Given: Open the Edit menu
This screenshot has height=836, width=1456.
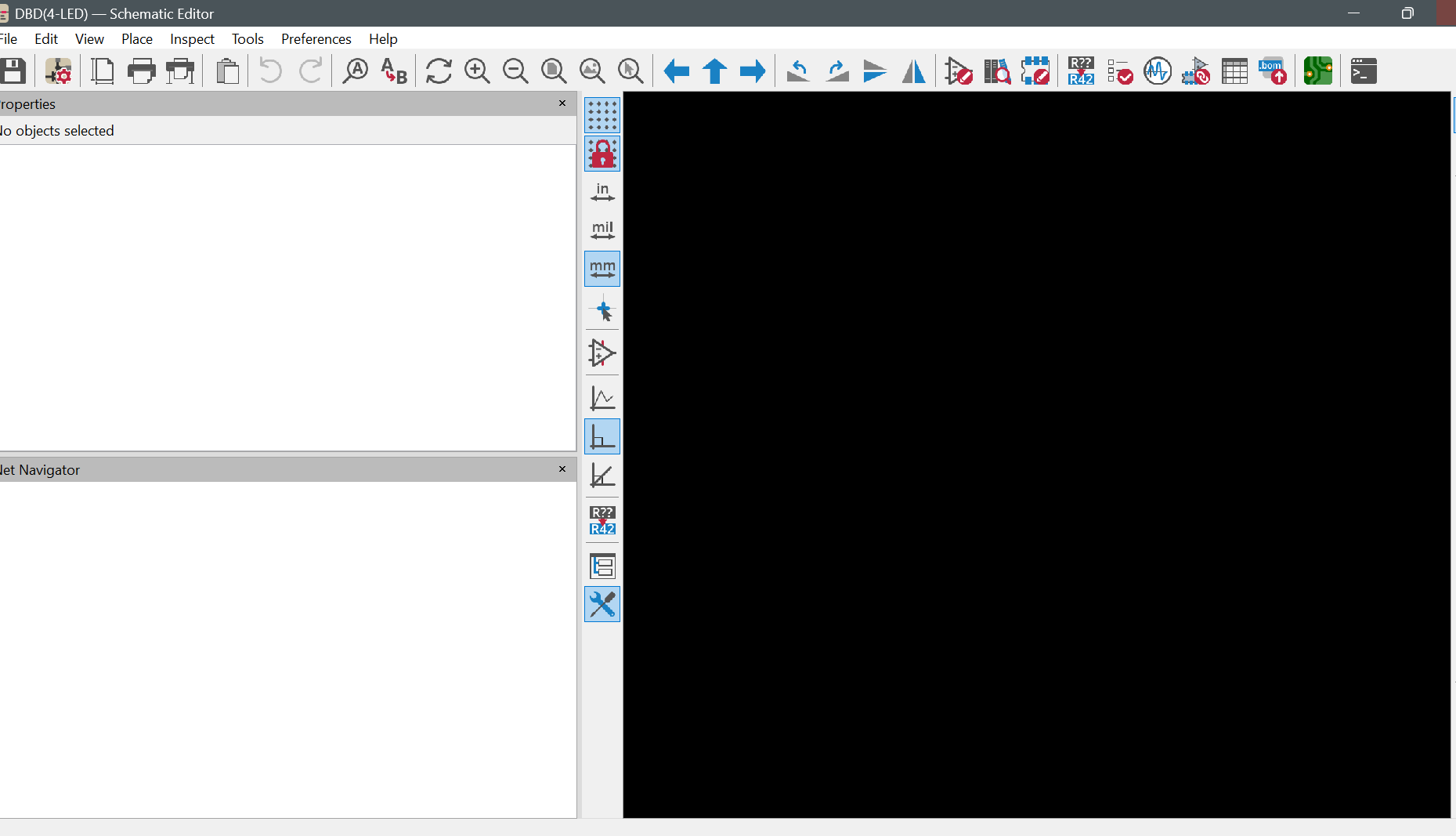Looking at the screenshot, I should [46, 38].
